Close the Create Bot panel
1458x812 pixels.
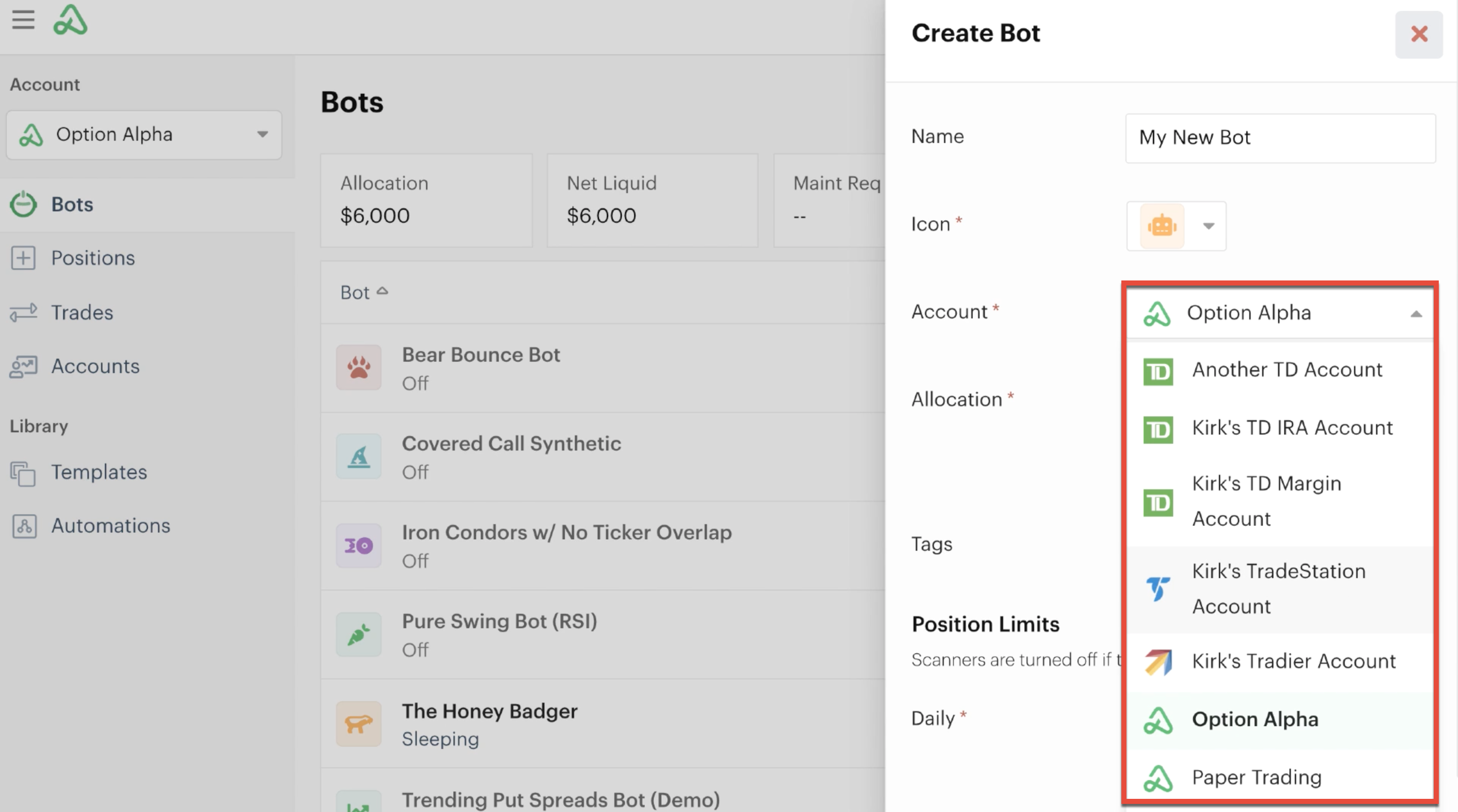click(1419, 34)
